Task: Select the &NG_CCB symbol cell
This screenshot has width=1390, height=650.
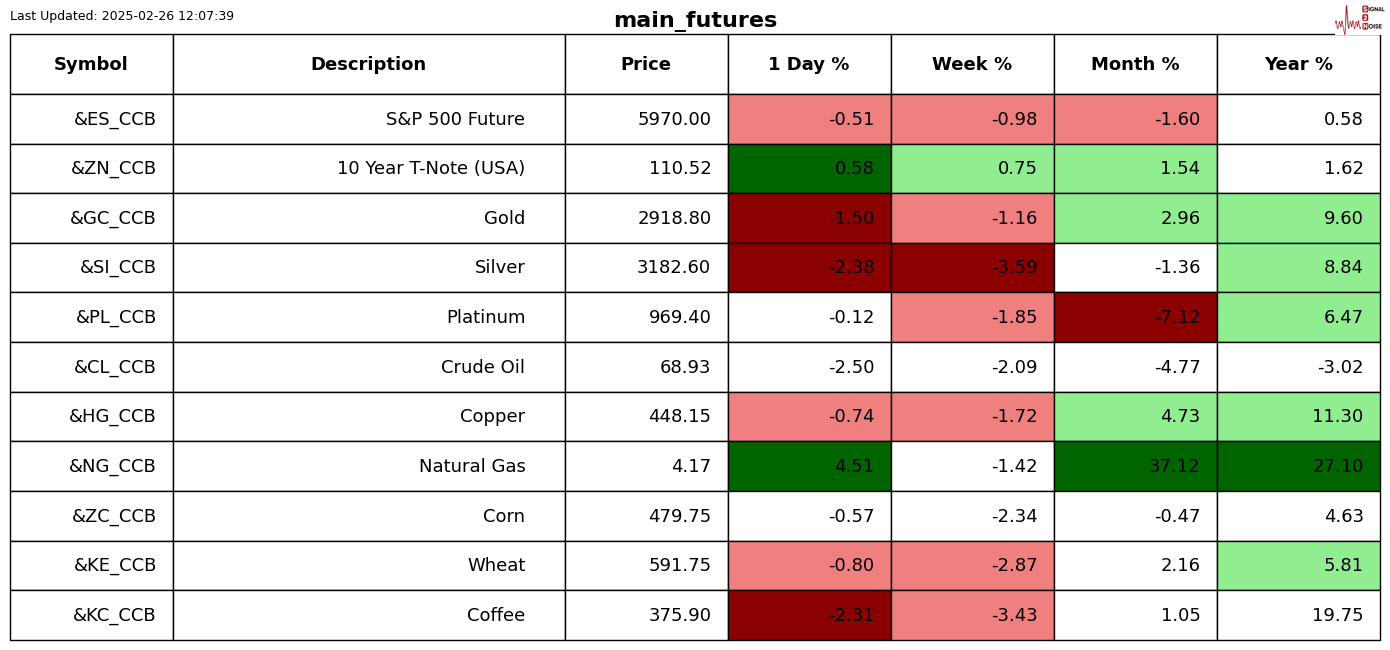Action: pos(112,467)
